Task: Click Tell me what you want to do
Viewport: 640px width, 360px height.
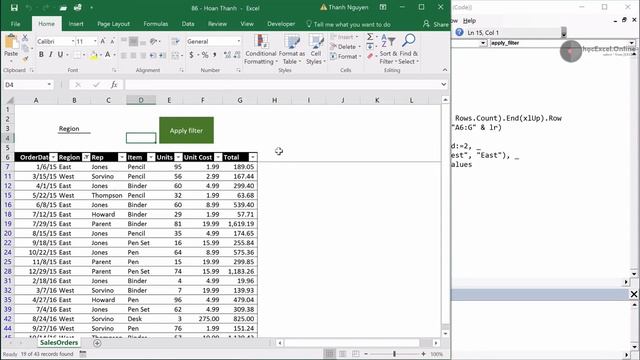Action: 348,24
